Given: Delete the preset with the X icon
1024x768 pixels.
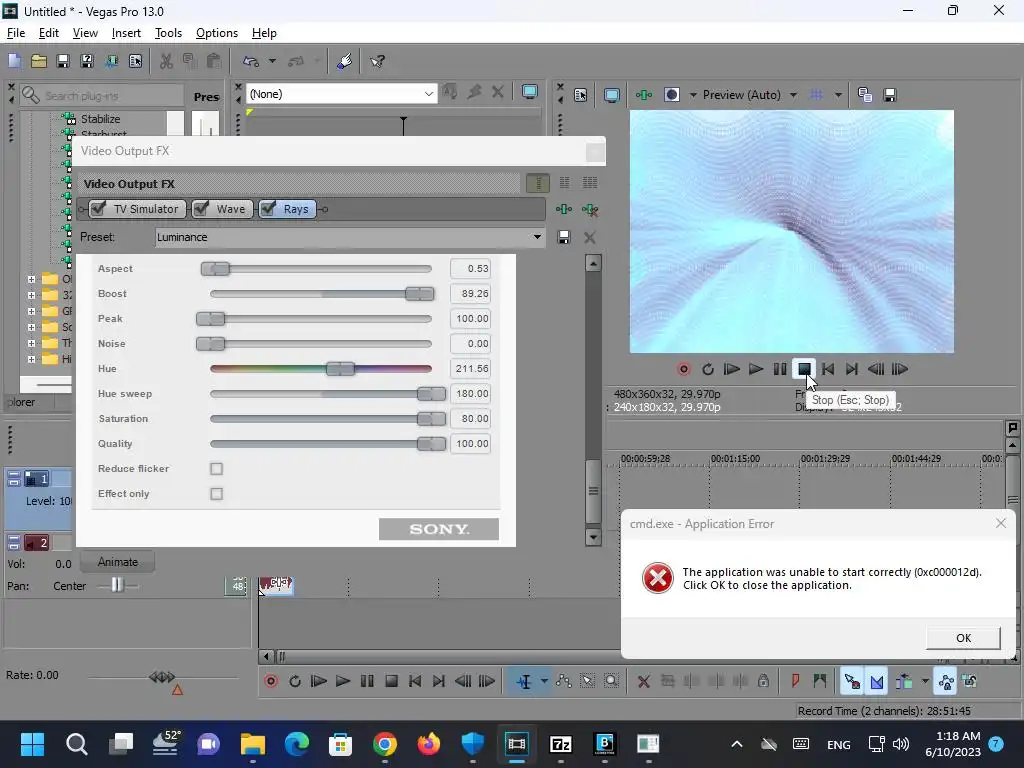Looking at the screenshot, I should [590, 237].
